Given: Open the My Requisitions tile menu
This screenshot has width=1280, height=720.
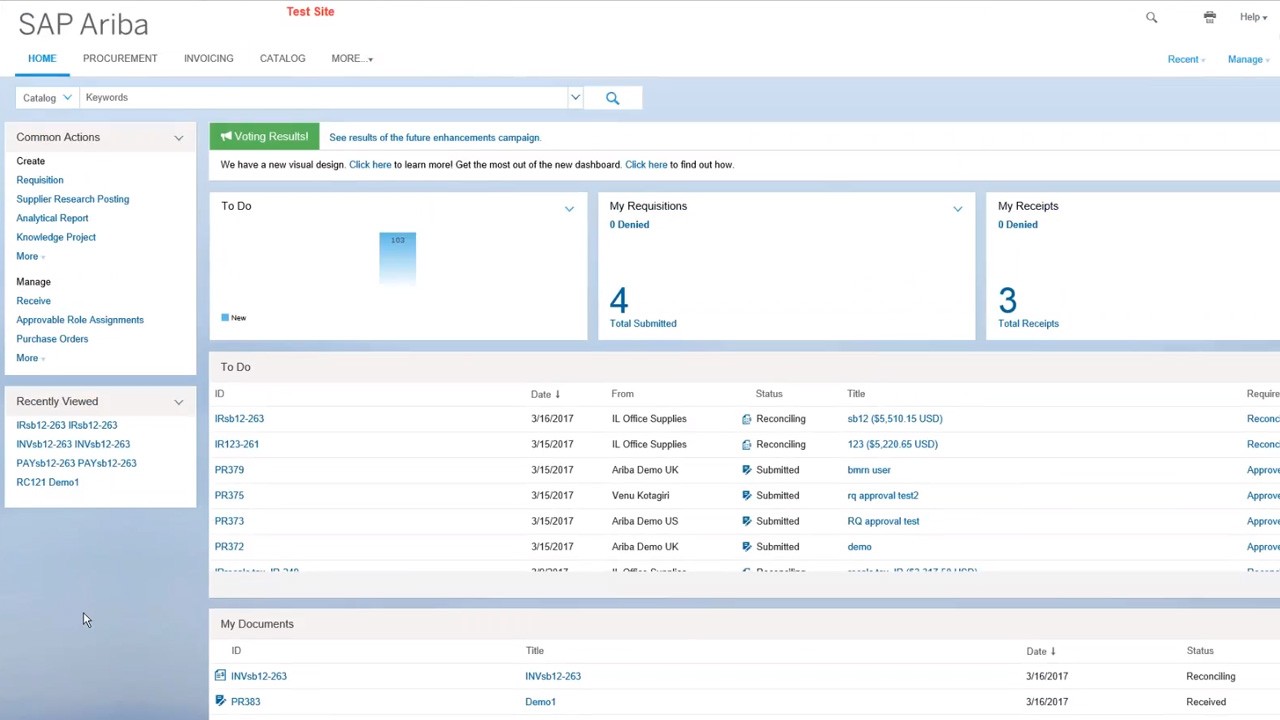Looking at the screenshot, I should [957, 208].
